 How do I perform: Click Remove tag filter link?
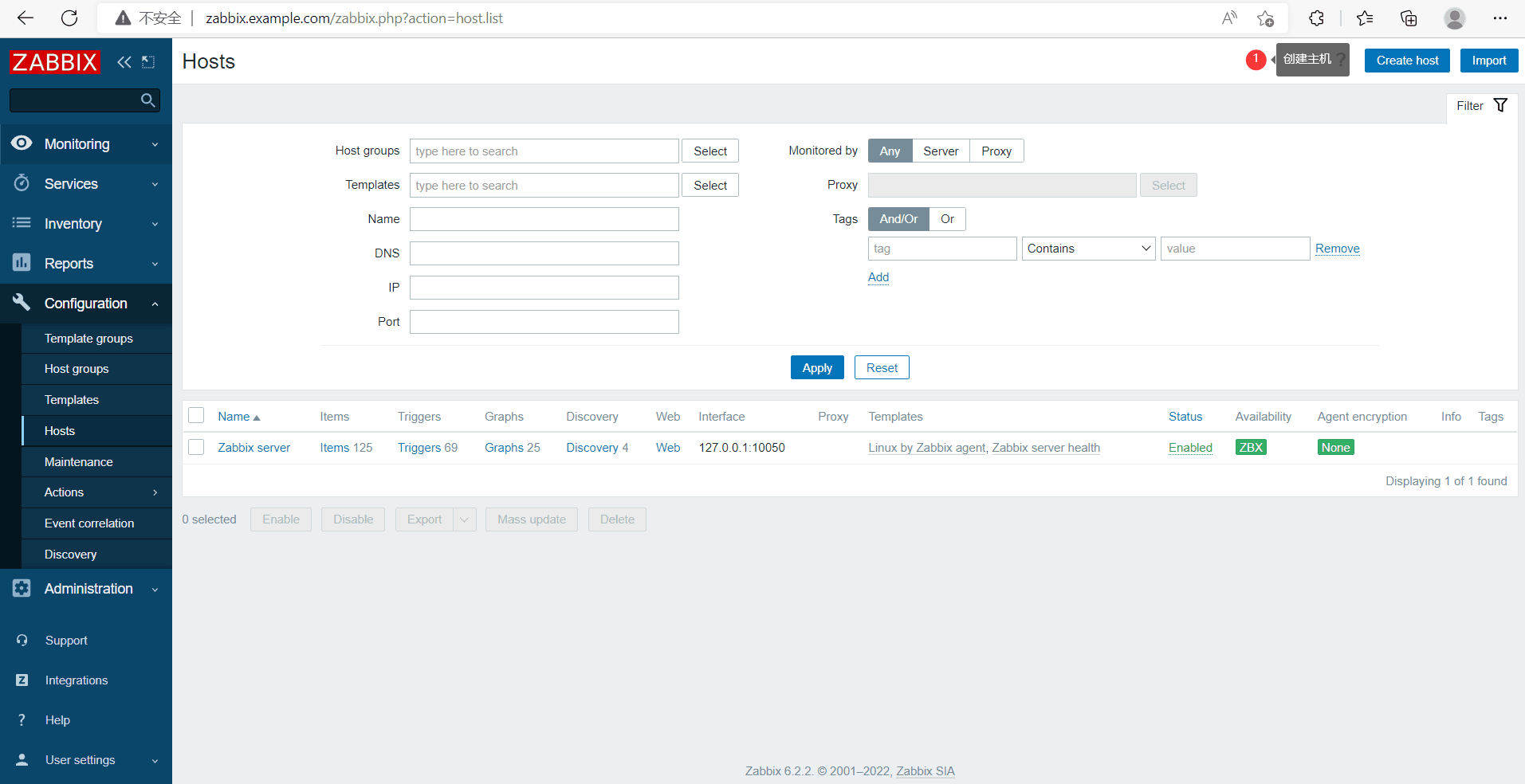pos(1337,249)
